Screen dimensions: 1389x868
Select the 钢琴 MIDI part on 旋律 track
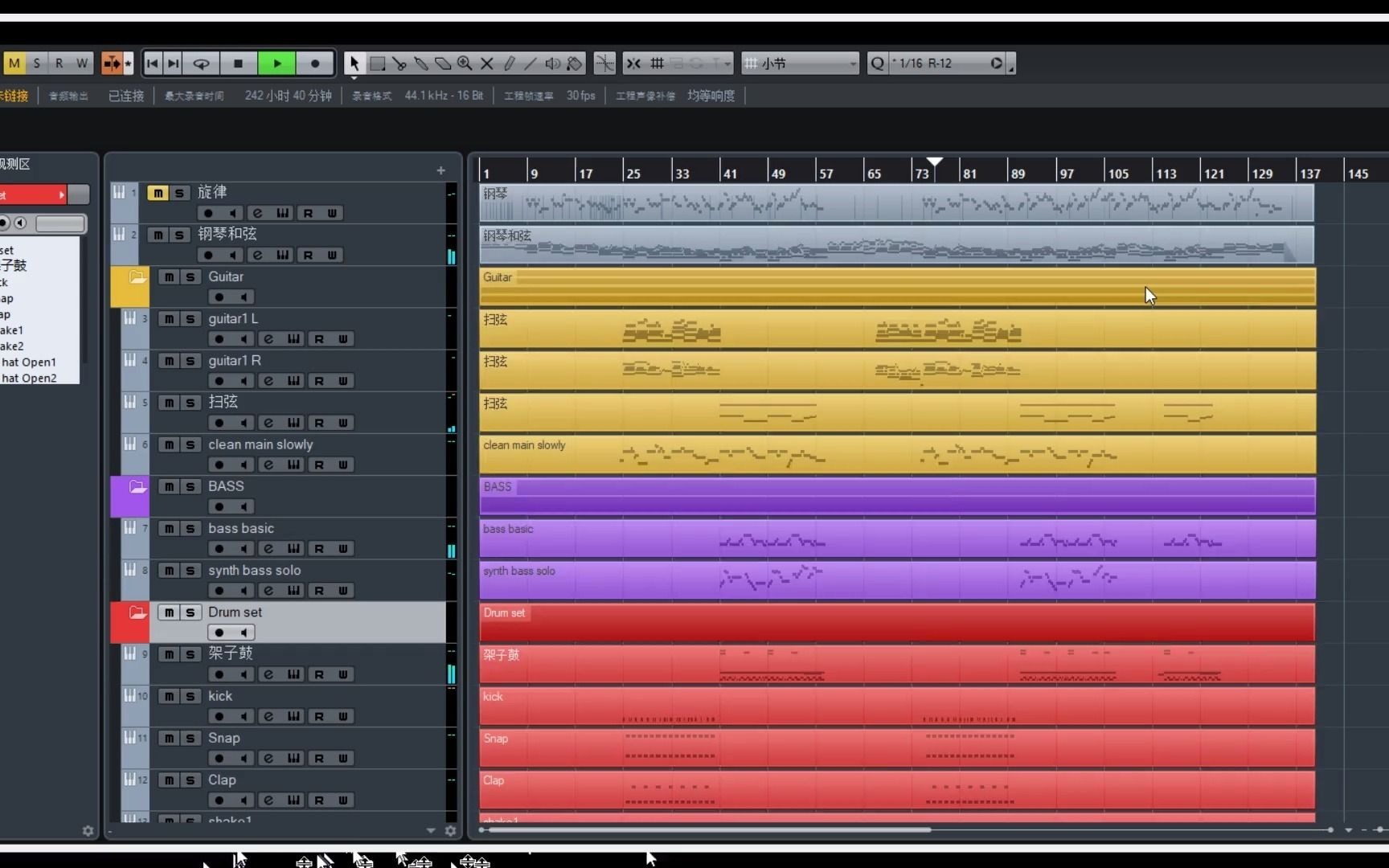[x=896, y=203]
